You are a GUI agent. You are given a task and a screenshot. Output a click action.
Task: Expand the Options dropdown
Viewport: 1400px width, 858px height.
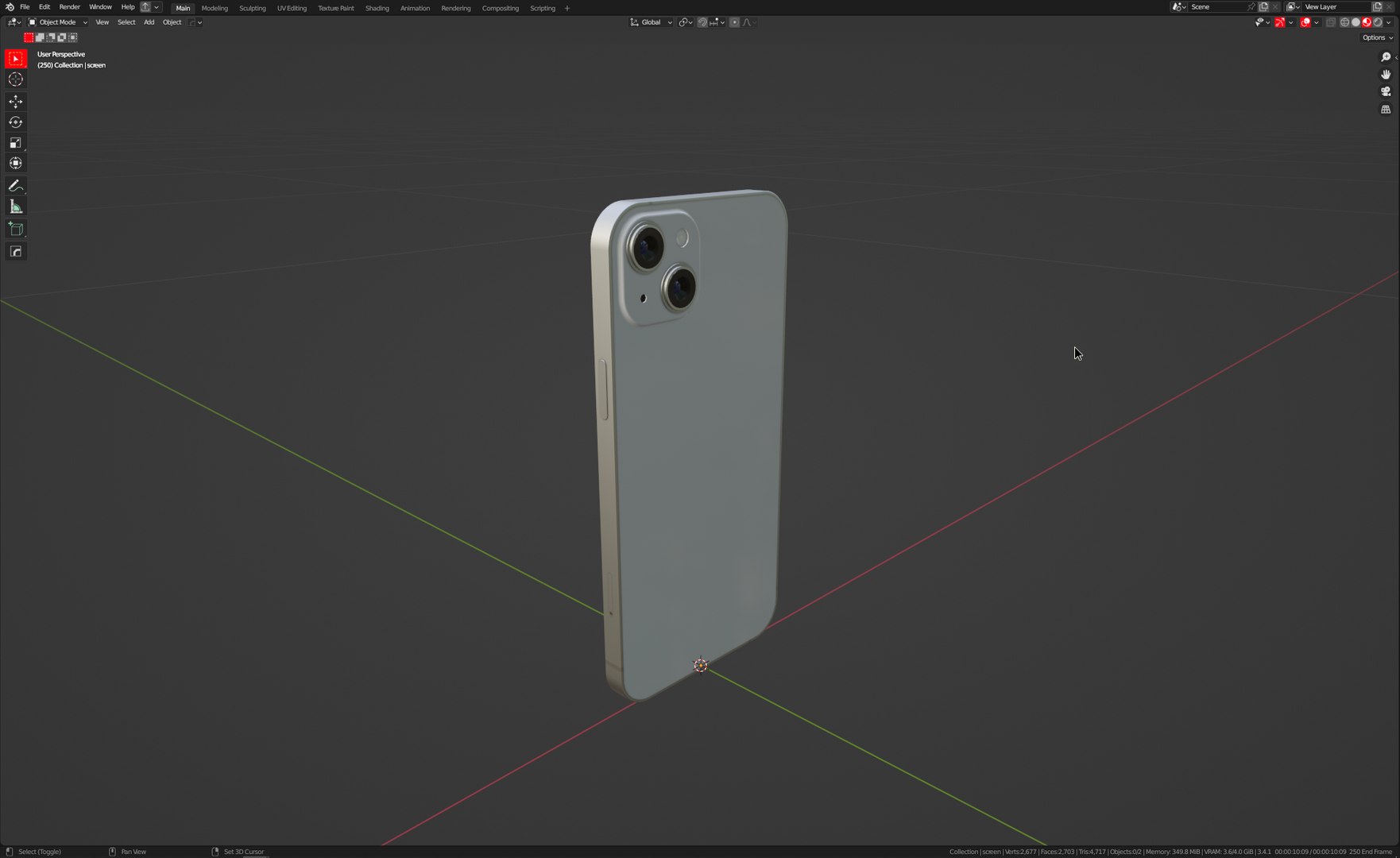(x=1377, y=37)
